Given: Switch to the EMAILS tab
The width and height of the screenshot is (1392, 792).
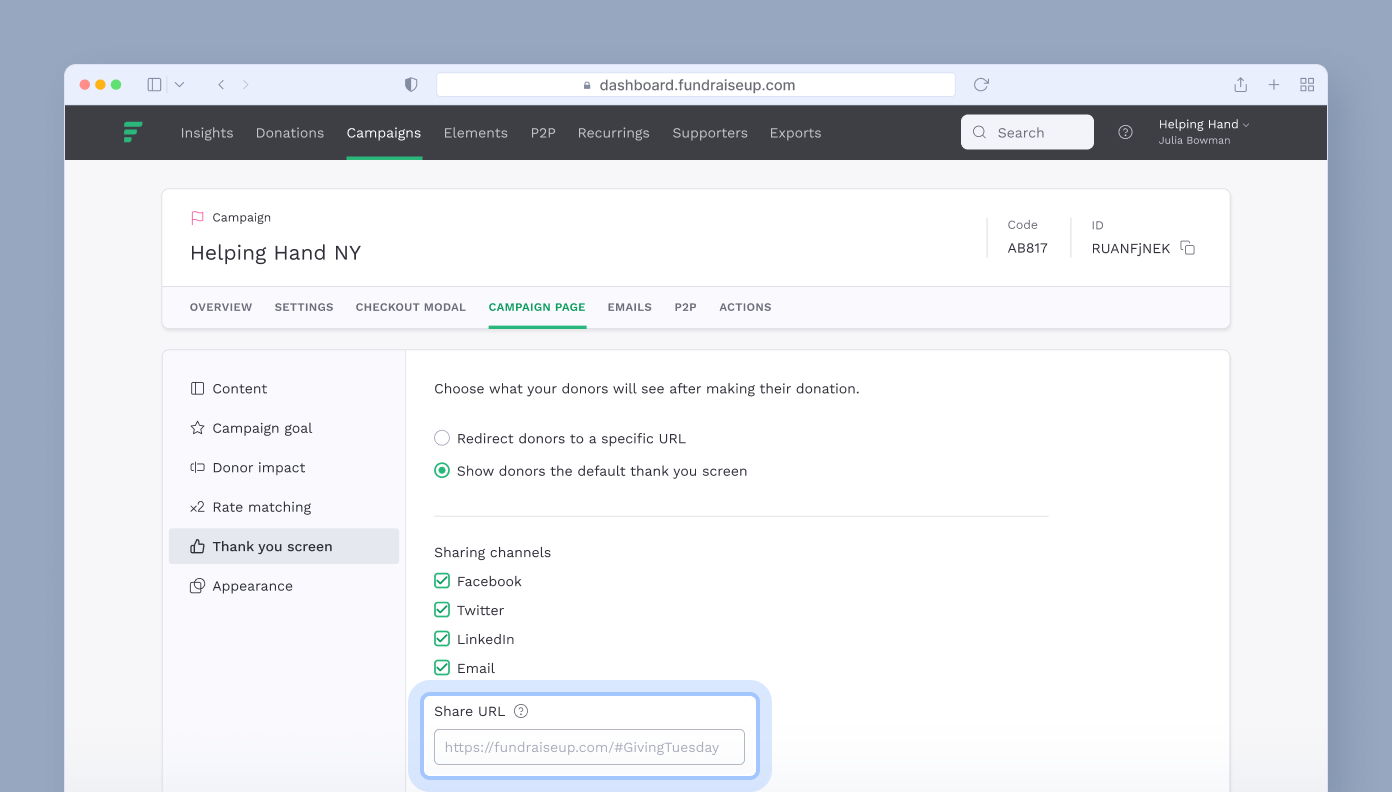Looking at the screenshot, I should 630,307.
